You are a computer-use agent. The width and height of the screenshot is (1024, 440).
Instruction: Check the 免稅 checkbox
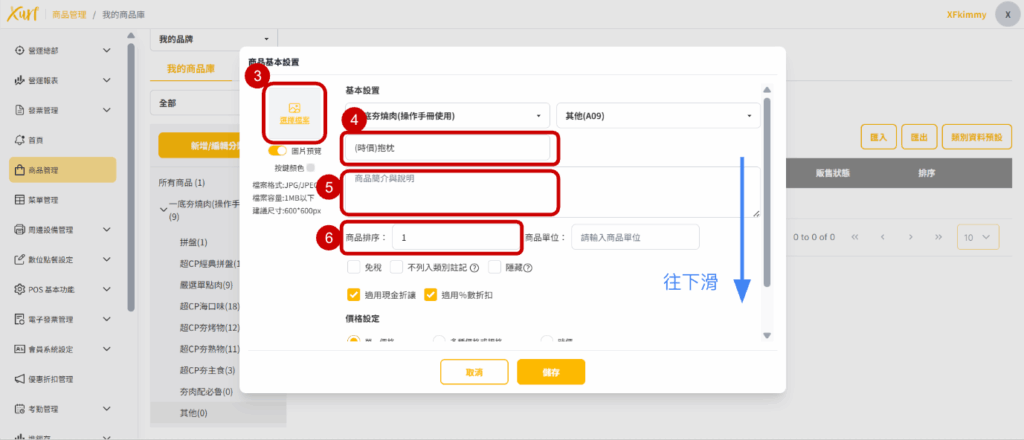coord(354,267)
